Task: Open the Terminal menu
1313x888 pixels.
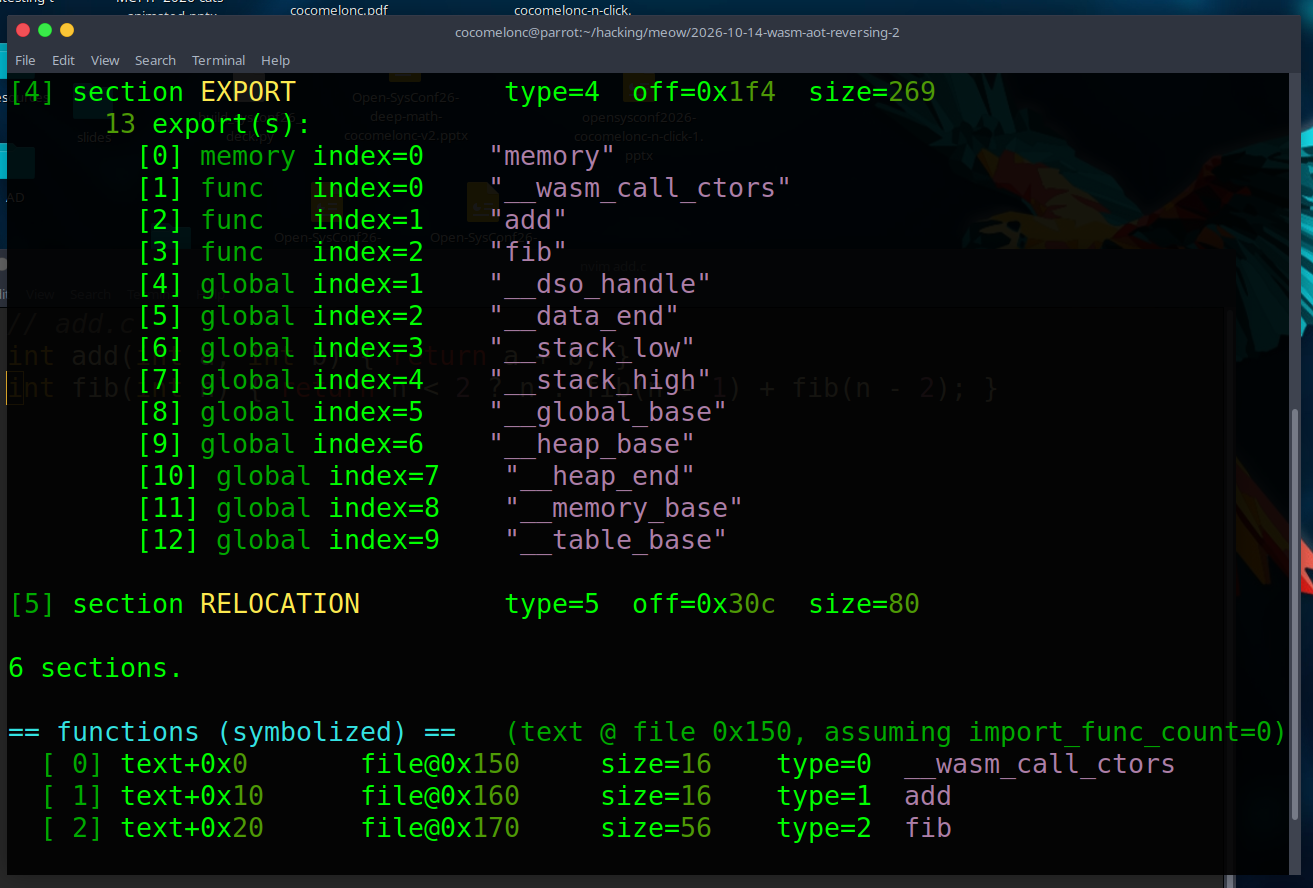Action: coord(218,60)
